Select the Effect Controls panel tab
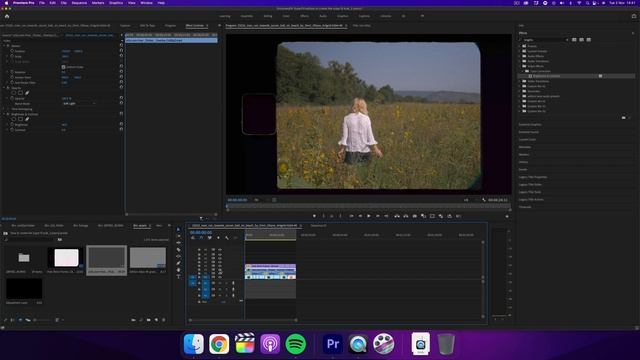 195,26
